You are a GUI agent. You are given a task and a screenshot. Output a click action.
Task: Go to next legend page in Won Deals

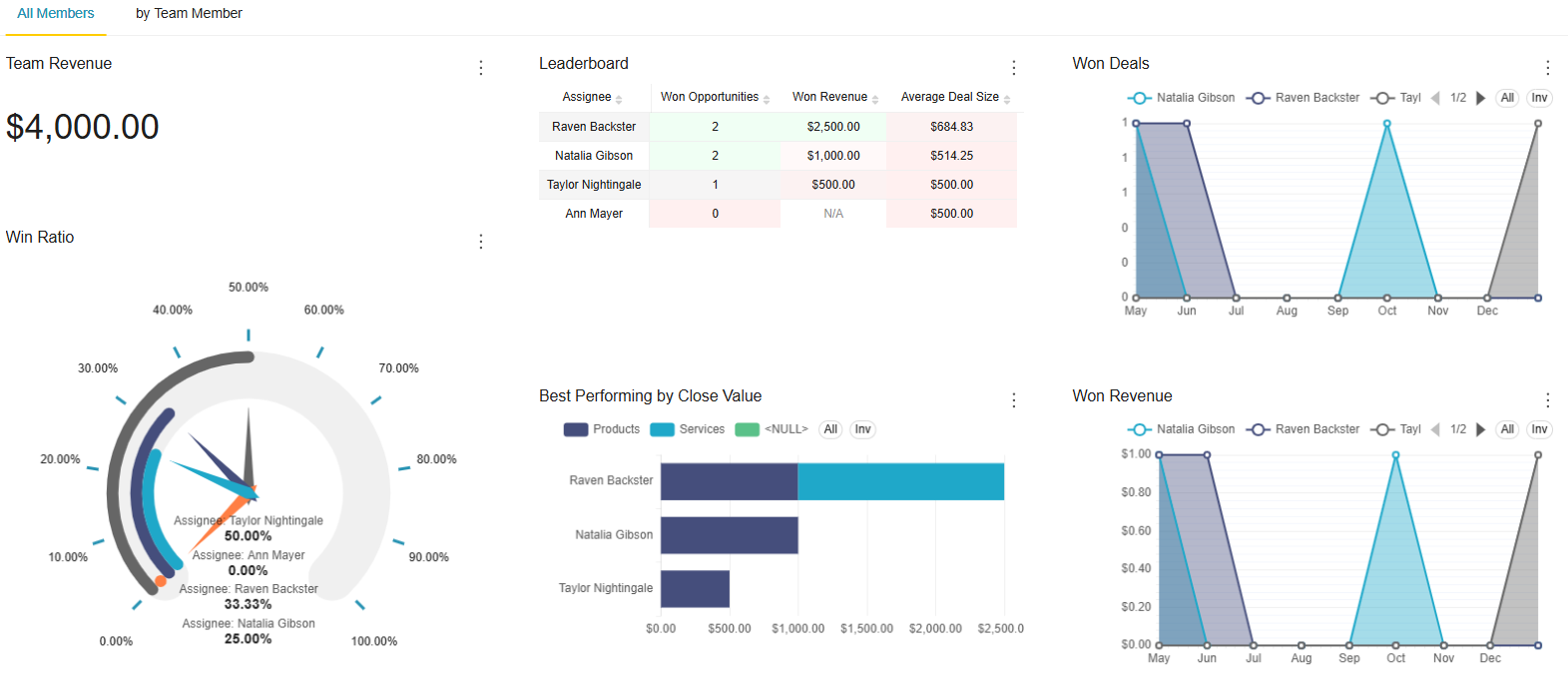click(1481, 98)
